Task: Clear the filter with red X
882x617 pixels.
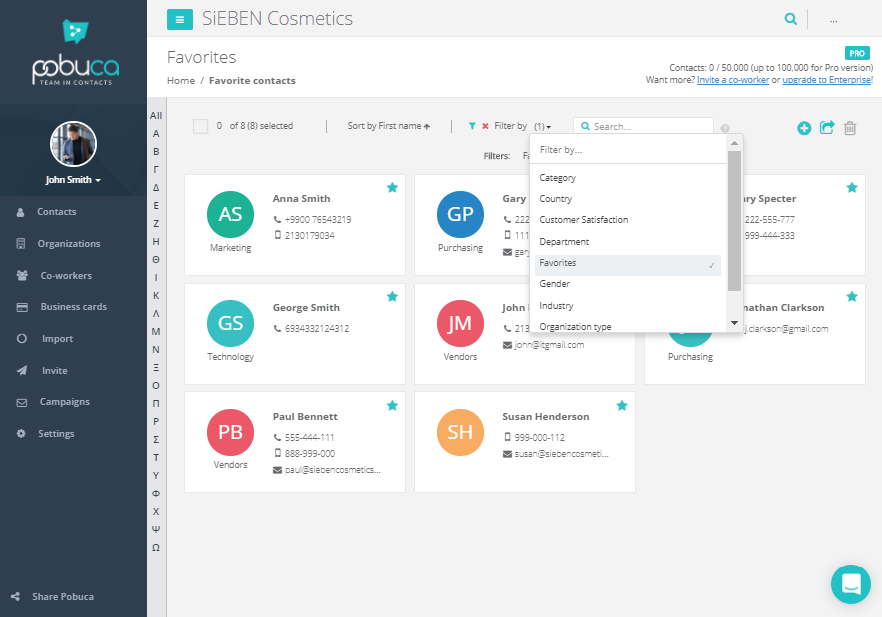Action: click(x=485, y=126)
